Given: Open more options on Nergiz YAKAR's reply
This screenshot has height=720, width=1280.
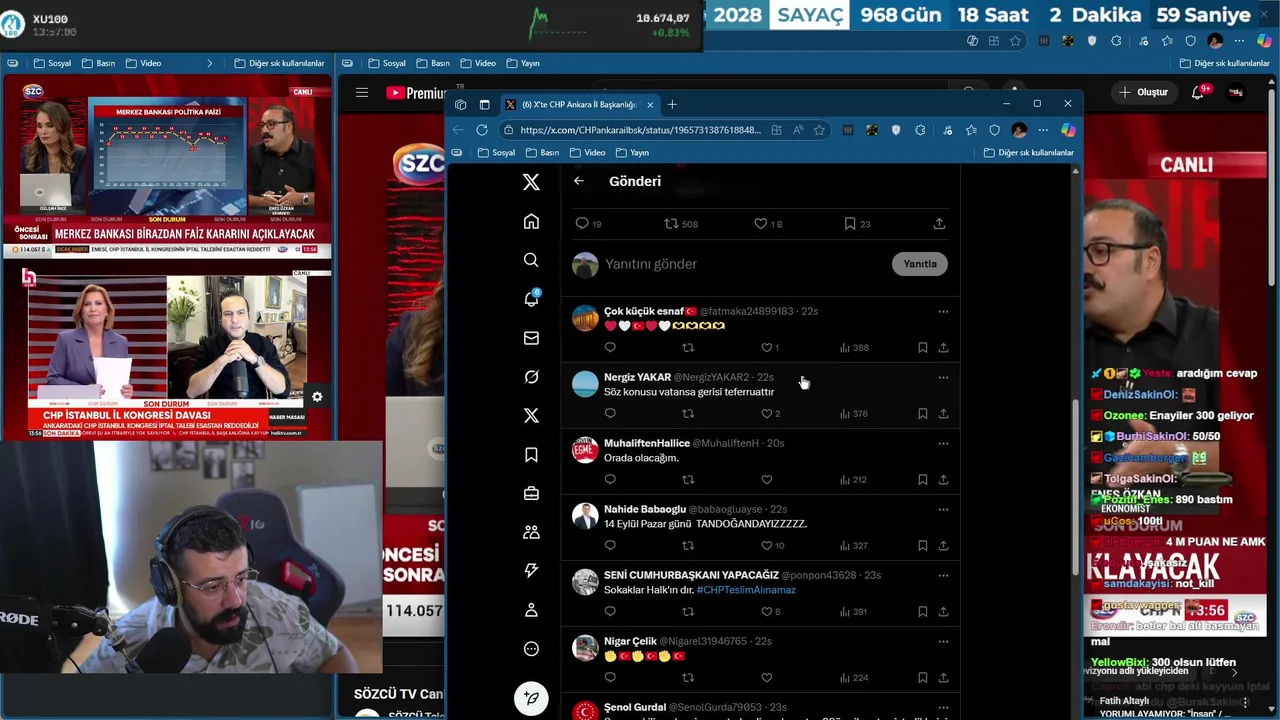Looking at the screenshot, I should pyautogui.click(x=943, y=377).
